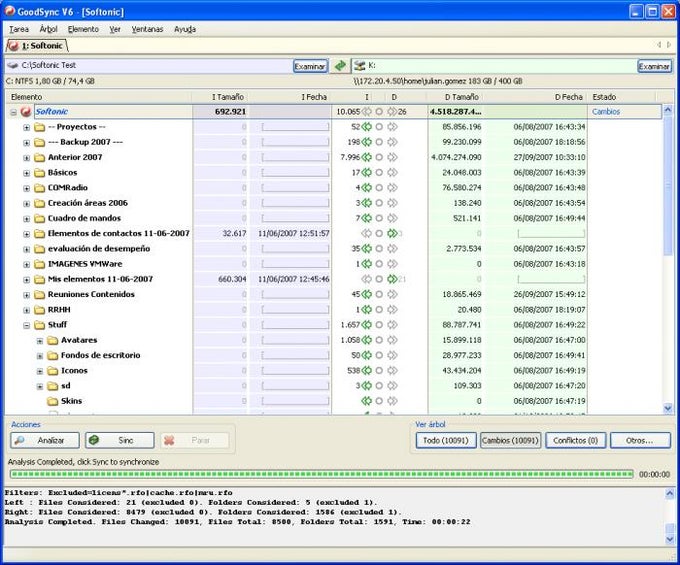
Task: Select do-nothing circle in Softonic root row
Action: click(379, 112)
